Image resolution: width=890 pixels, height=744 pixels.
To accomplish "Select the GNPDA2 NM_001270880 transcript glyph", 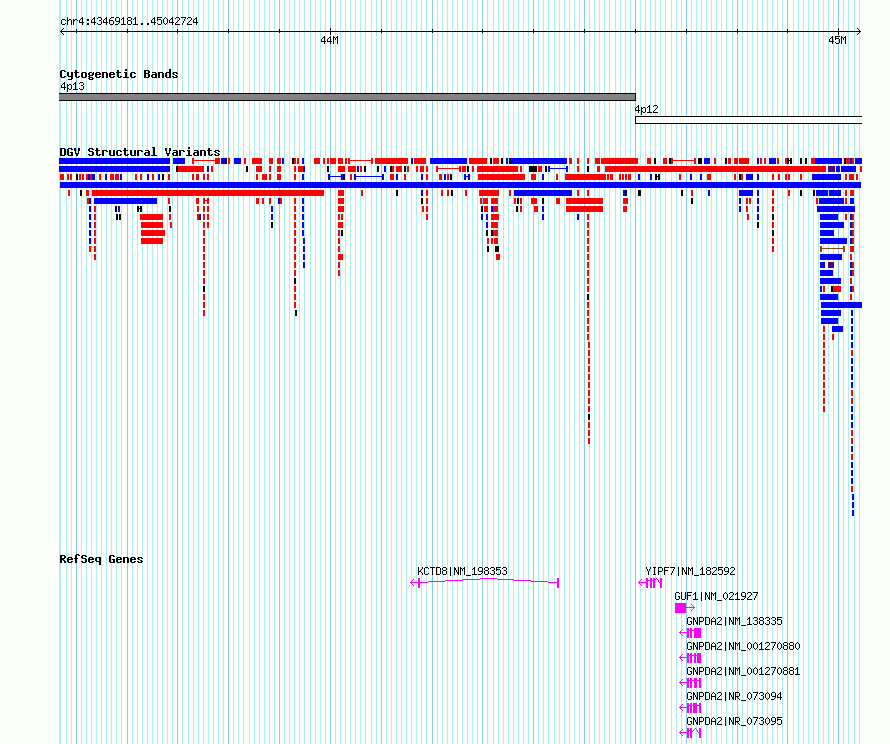I will 690,658.
